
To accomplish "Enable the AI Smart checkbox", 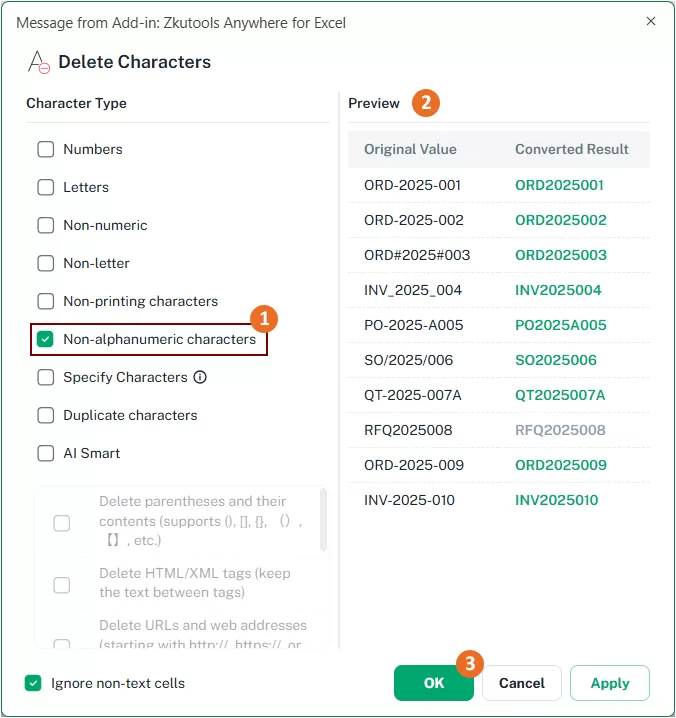I will tap(46, 453).
